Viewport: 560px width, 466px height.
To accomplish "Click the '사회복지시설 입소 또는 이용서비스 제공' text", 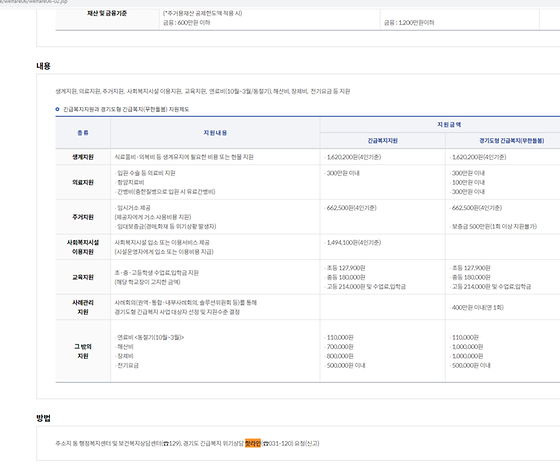I will tap(162, 242).
